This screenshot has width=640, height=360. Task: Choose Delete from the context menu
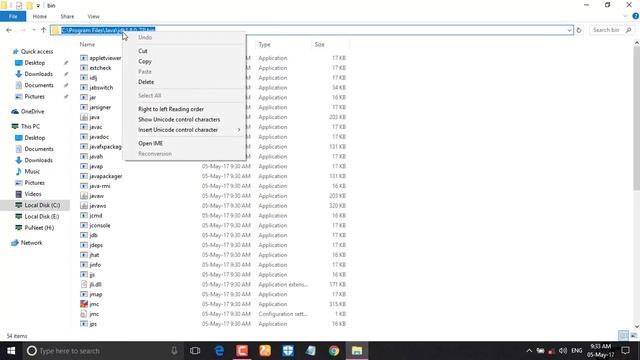[146, 82]
